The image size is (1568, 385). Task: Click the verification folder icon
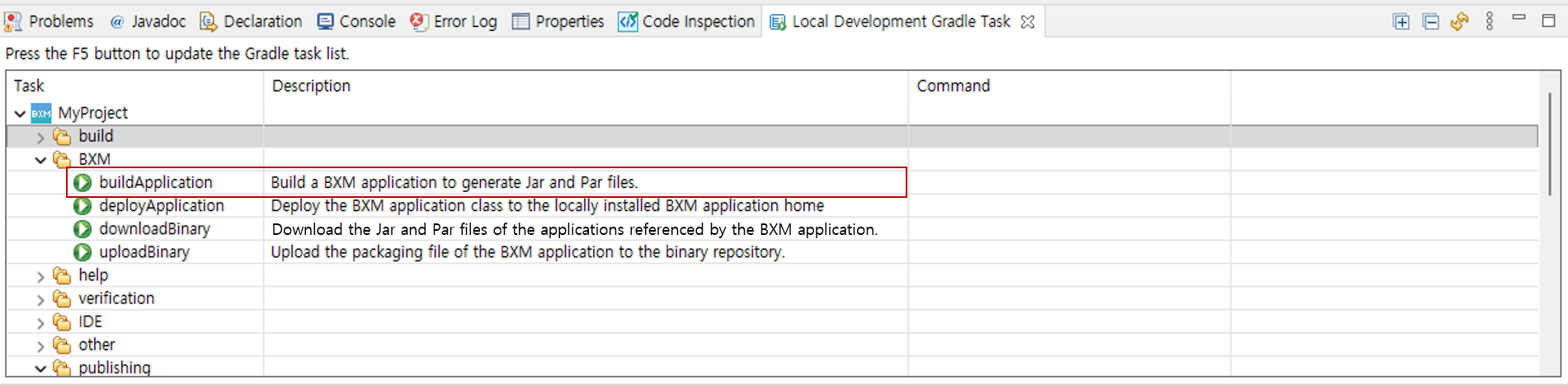[62, 298]
